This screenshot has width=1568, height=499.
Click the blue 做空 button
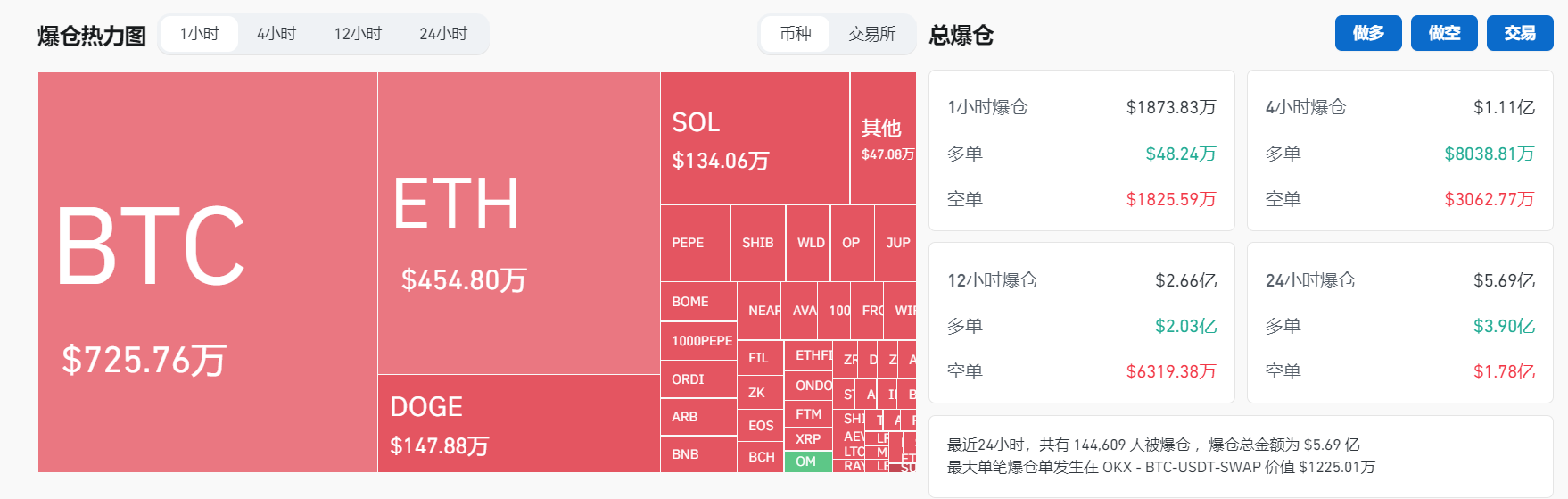pos(1443,33)
